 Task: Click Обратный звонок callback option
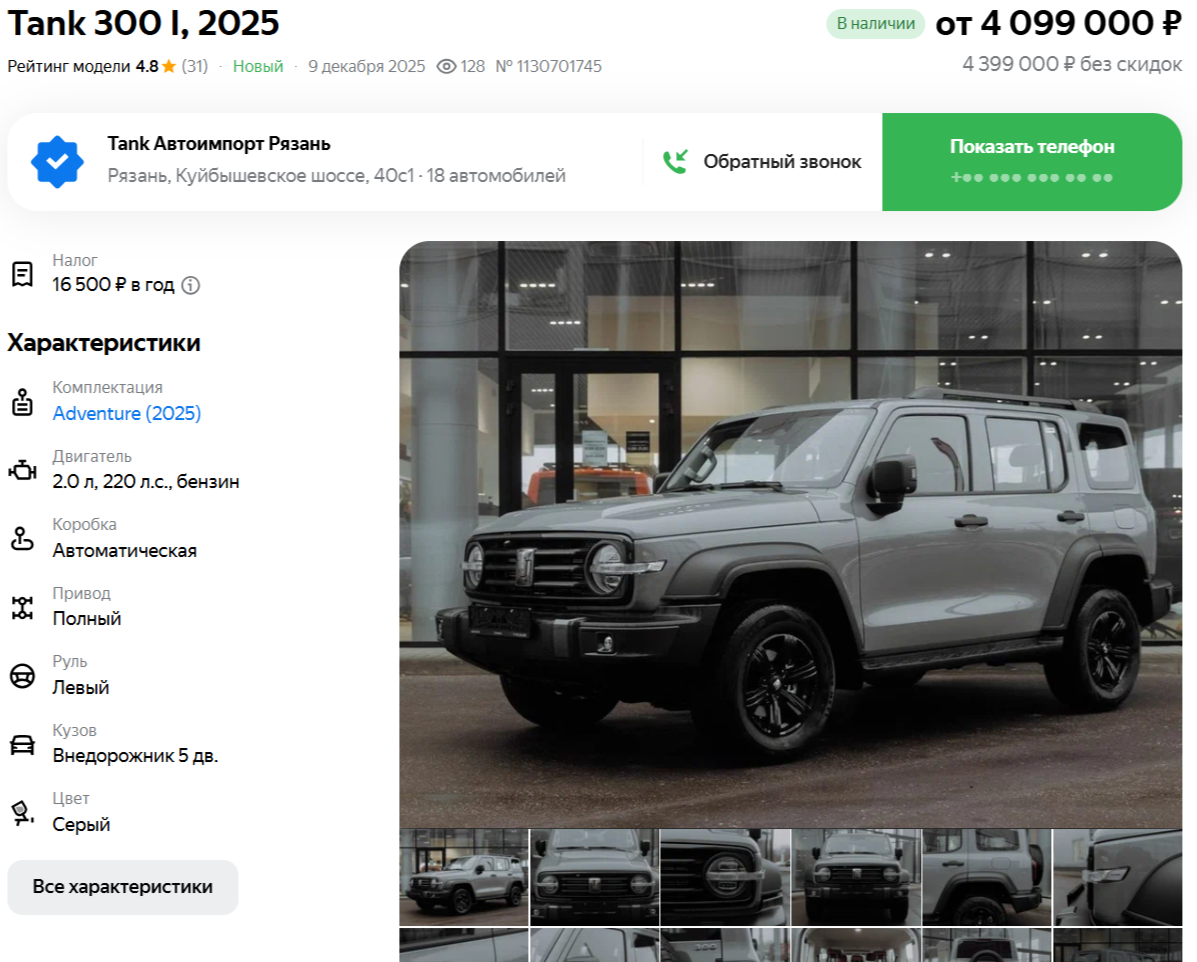(x=762, y=162)
